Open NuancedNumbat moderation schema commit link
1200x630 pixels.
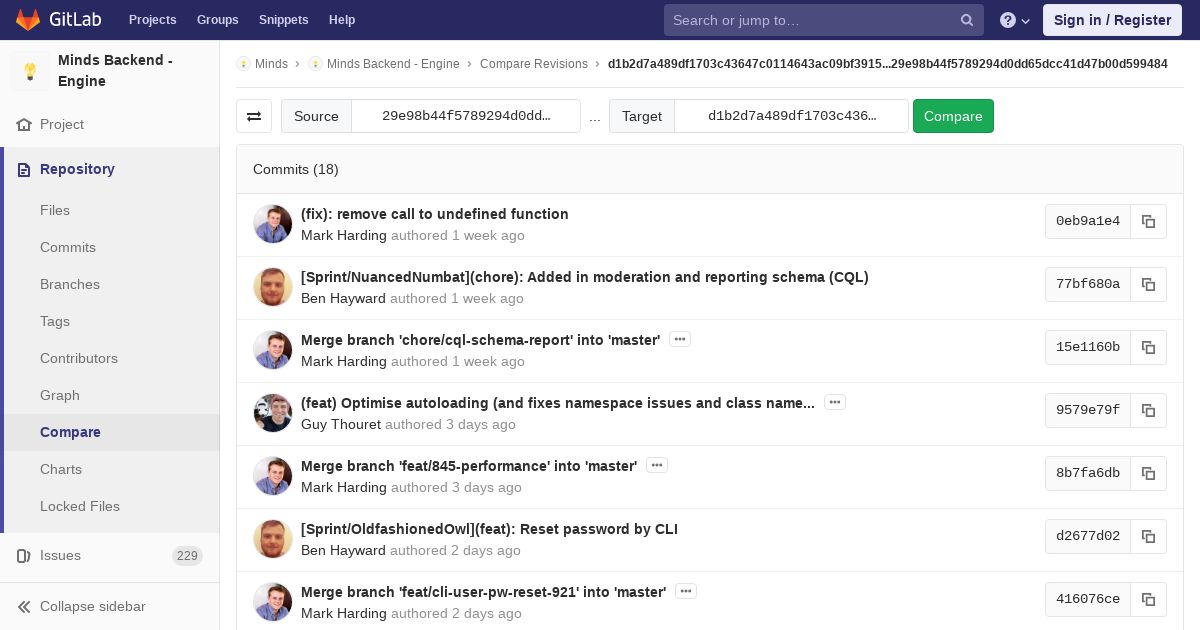585,277
